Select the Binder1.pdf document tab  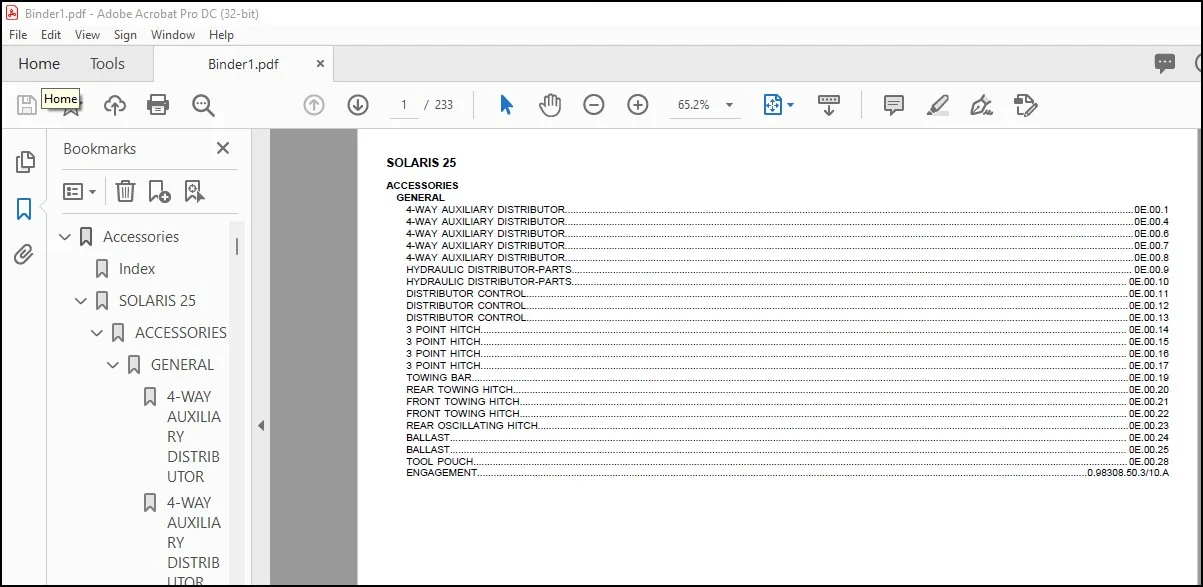(x=243, y=64)
